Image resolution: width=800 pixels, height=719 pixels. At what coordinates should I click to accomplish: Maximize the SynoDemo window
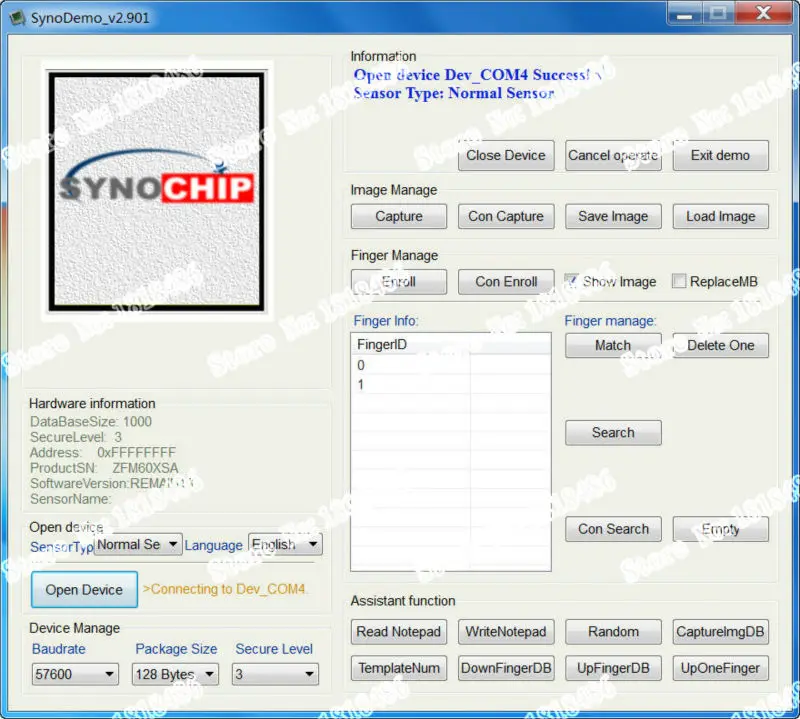tap(718, 14)
